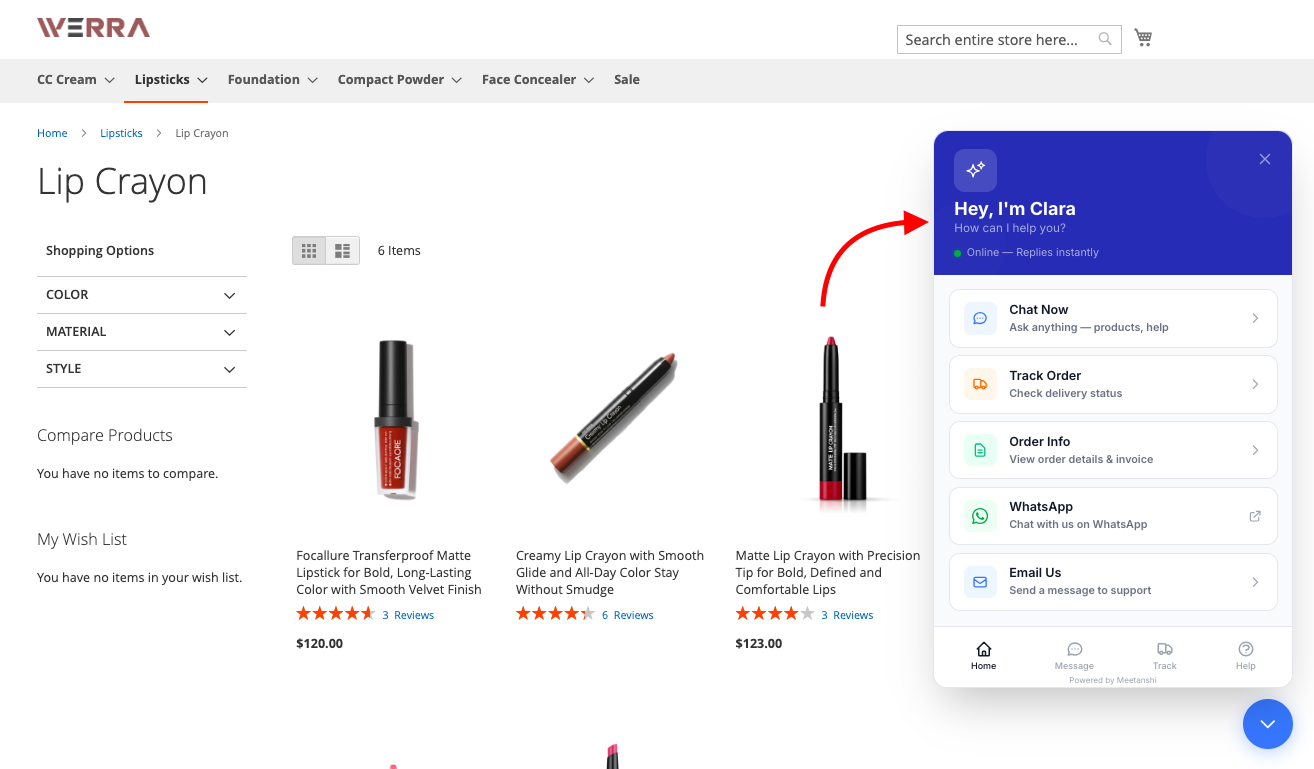The width and height of the screenshot is (1314, 769).
Task: Open the Sale menu item
Action: [x=627, y=80]
